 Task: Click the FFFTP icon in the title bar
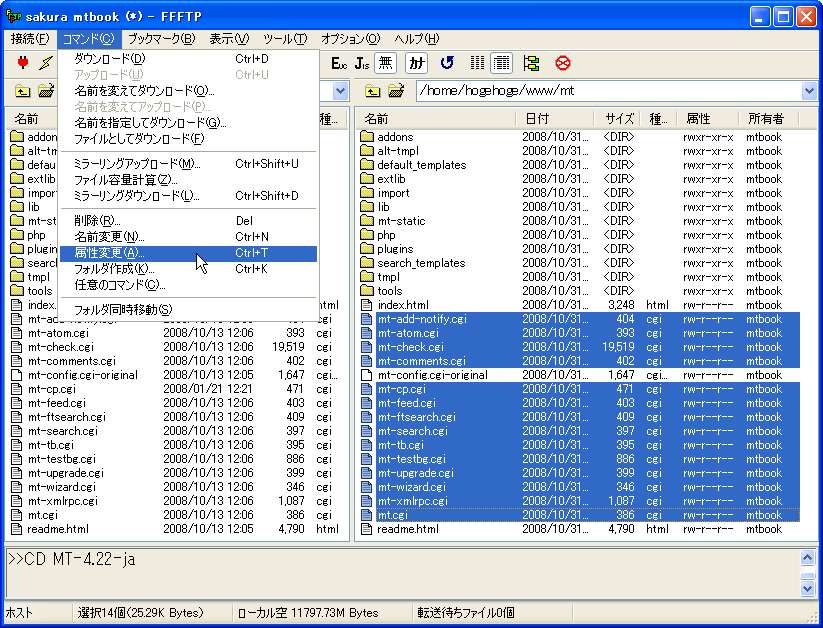coord(13,16)
